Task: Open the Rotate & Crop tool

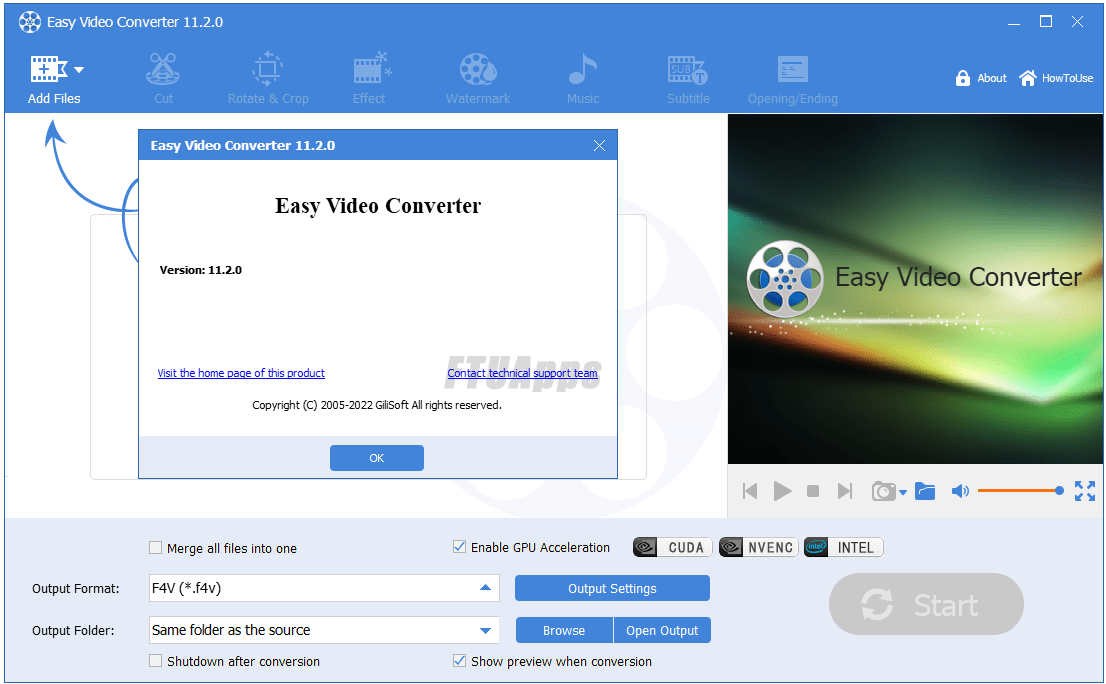Action: click(x=268, y=79)
